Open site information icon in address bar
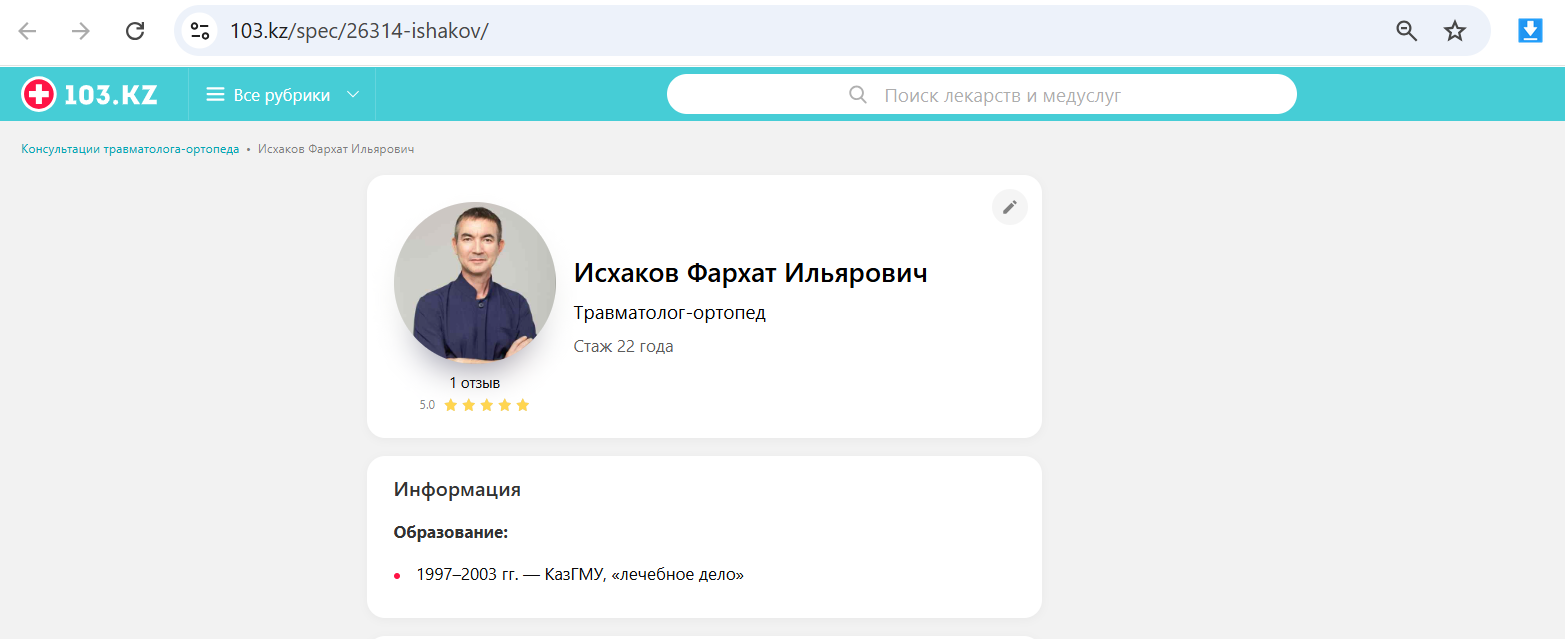This screenshot has height=639, width=1565. pos(200,31)
